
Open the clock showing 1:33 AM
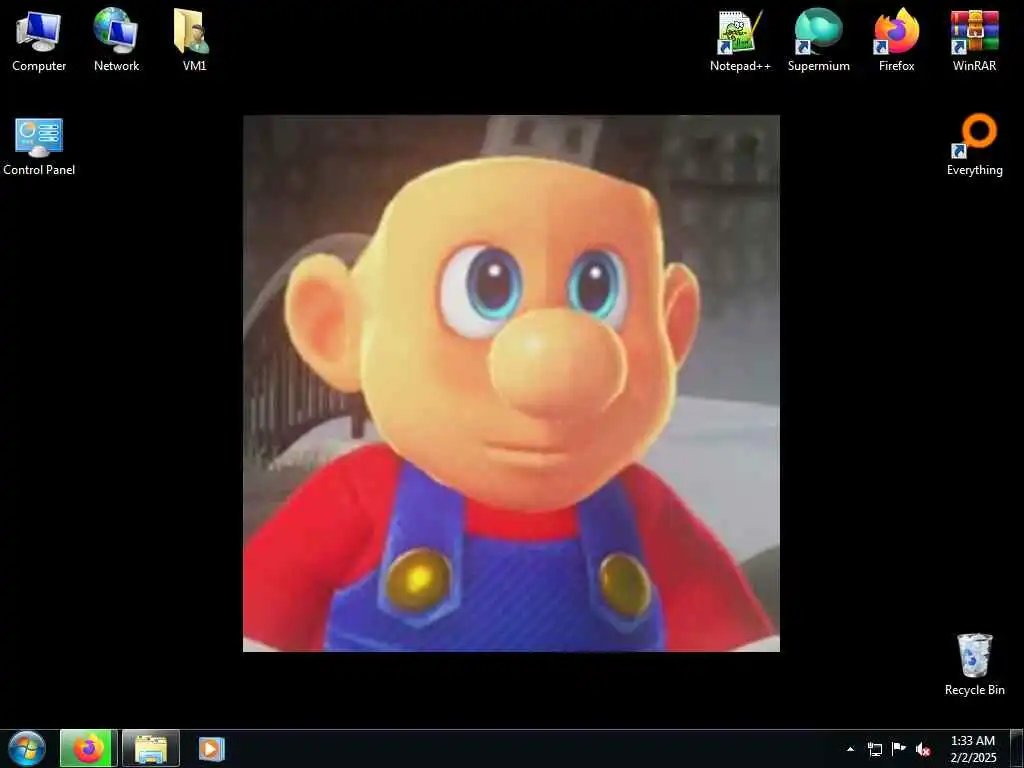pyautogui.click(x=973, y=749)
